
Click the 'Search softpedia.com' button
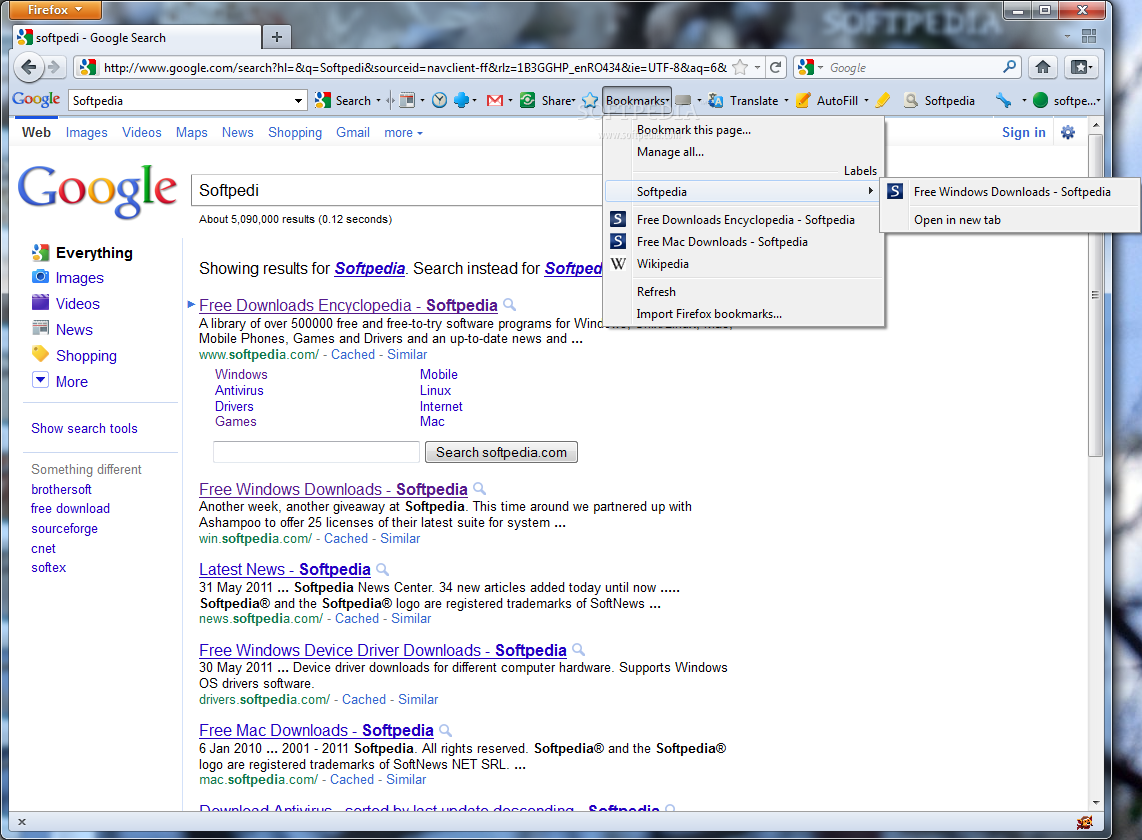[501, 452]
